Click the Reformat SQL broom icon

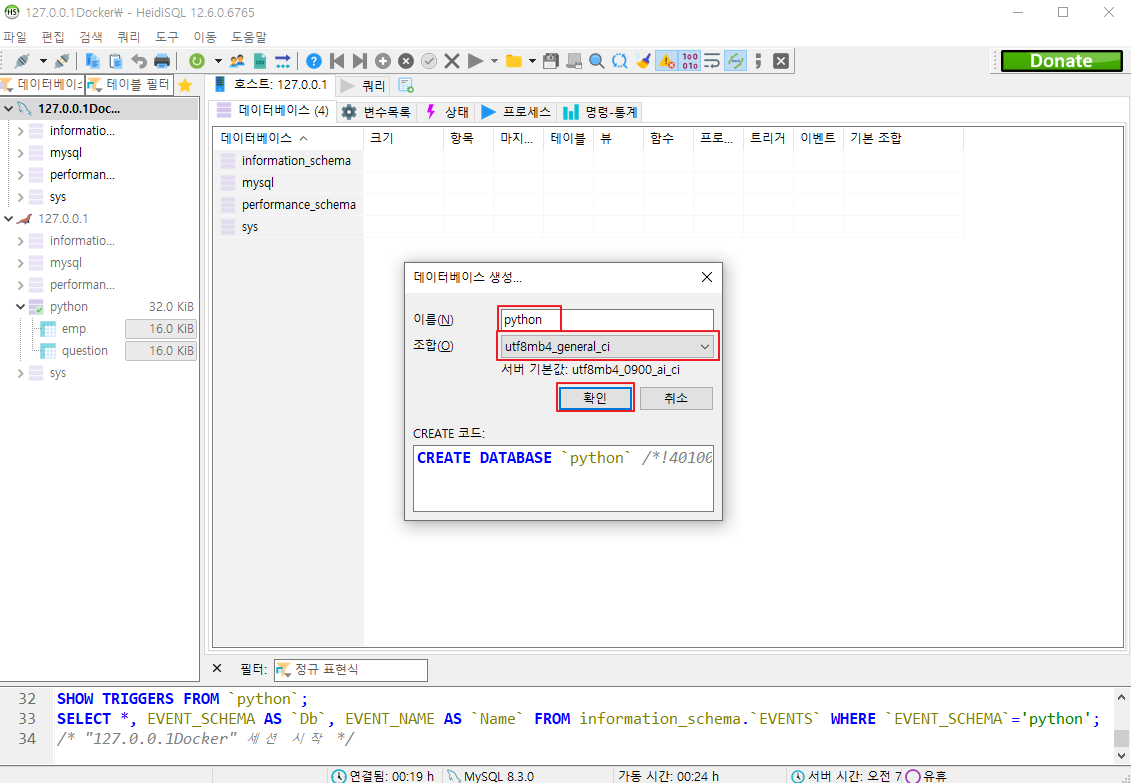coord(643,61)
